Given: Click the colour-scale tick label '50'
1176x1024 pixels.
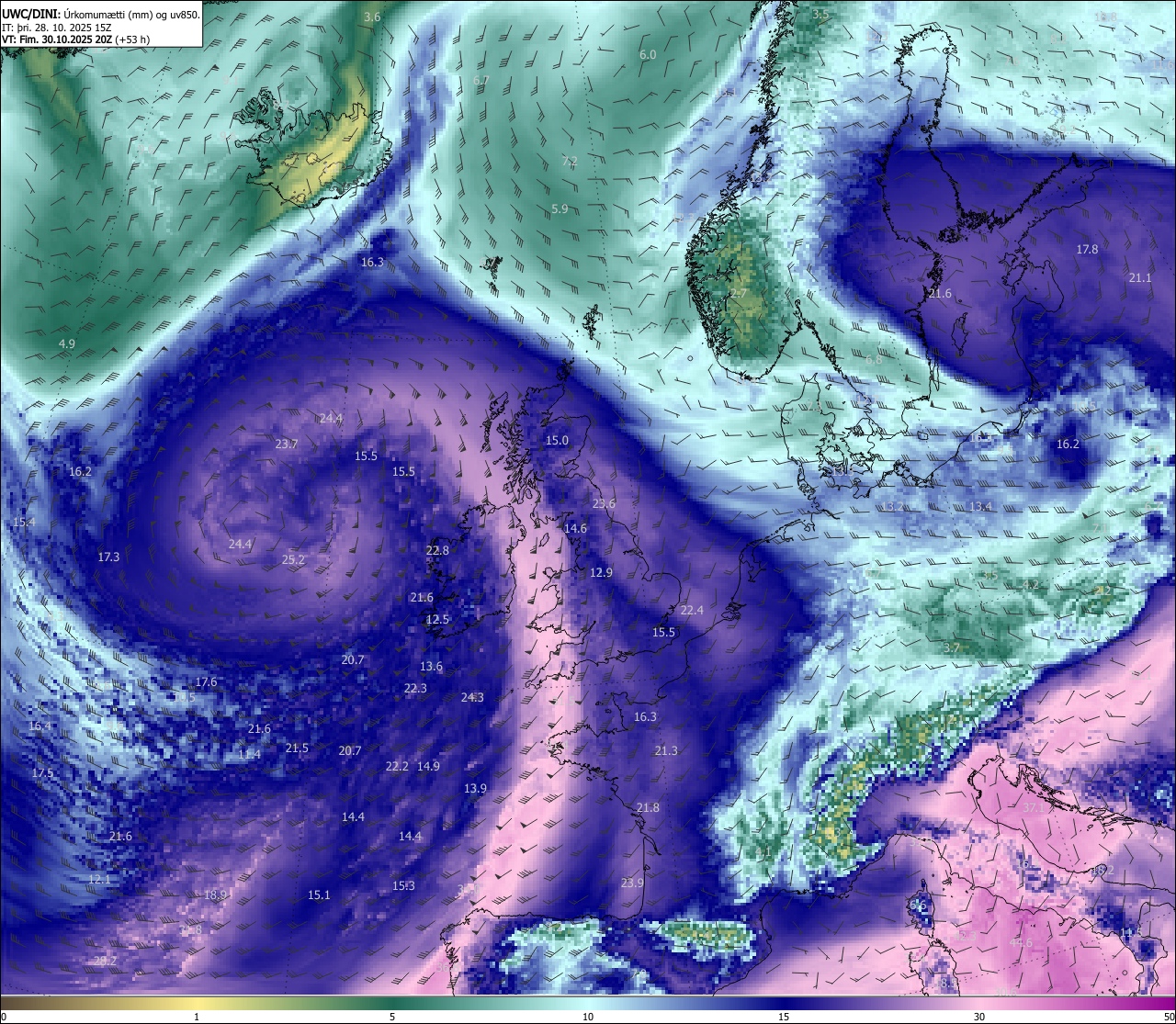Looking at the screenshot, I should click(x=1168, y=1017).
